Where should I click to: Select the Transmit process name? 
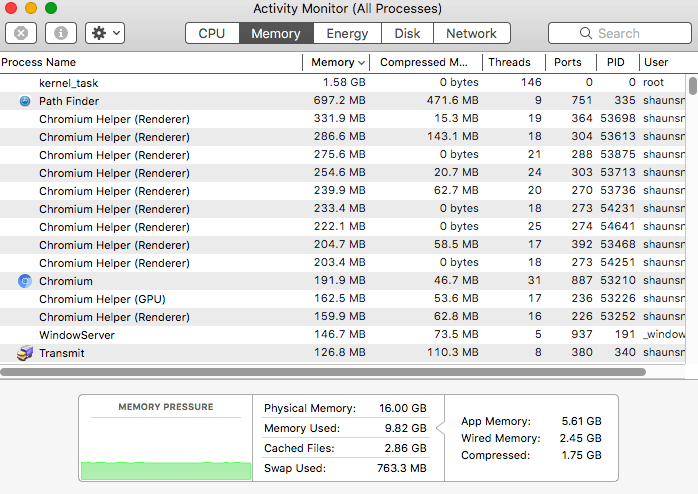pos(62,353)
